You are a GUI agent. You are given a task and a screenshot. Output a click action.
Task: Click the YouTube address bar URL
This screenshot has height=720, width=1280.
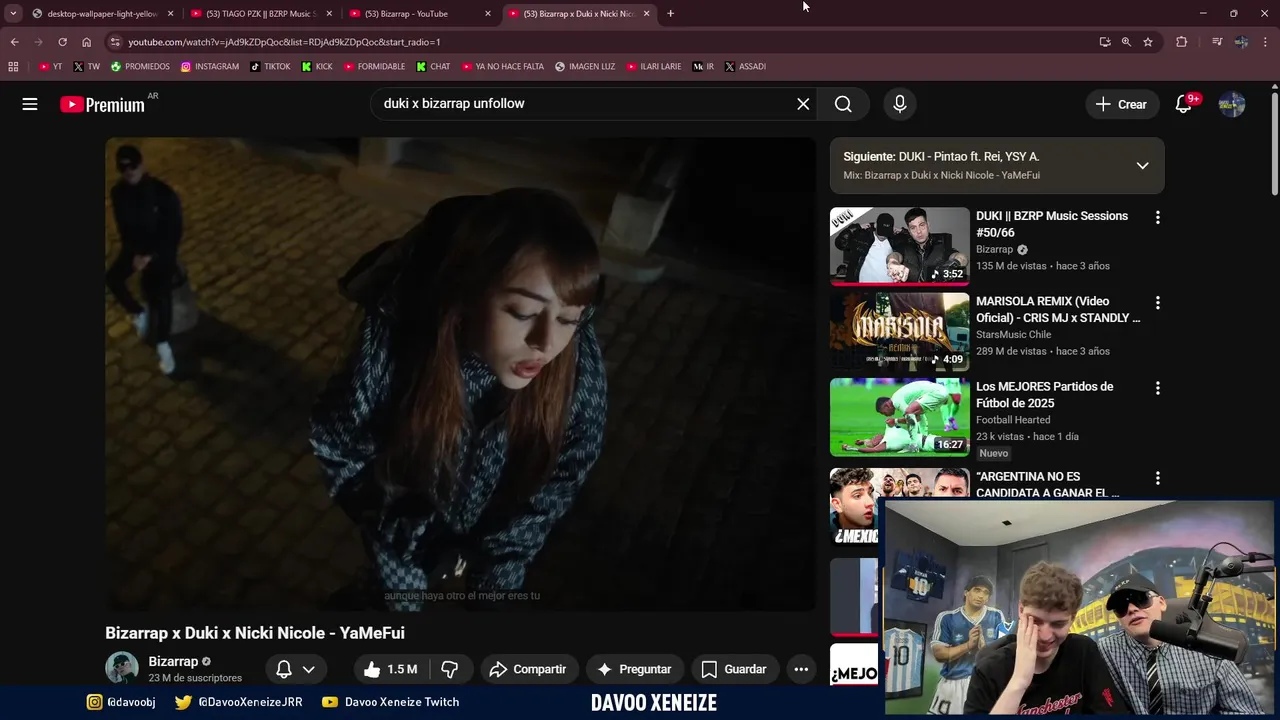284,42
